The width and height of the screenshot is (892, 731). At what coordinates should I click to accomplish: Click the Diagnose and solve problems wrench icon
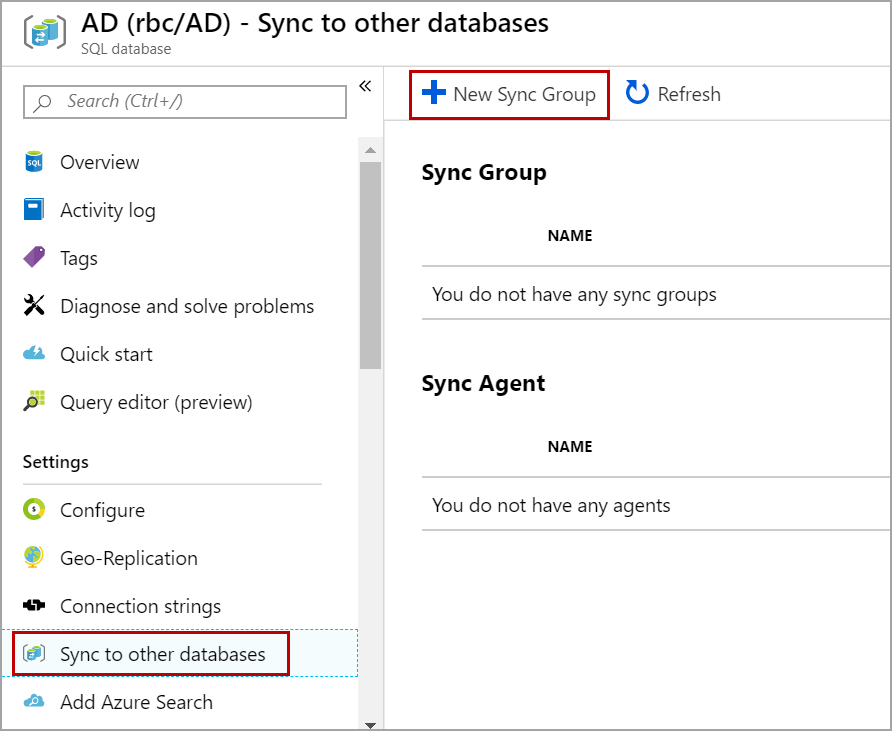pos(34,306)
